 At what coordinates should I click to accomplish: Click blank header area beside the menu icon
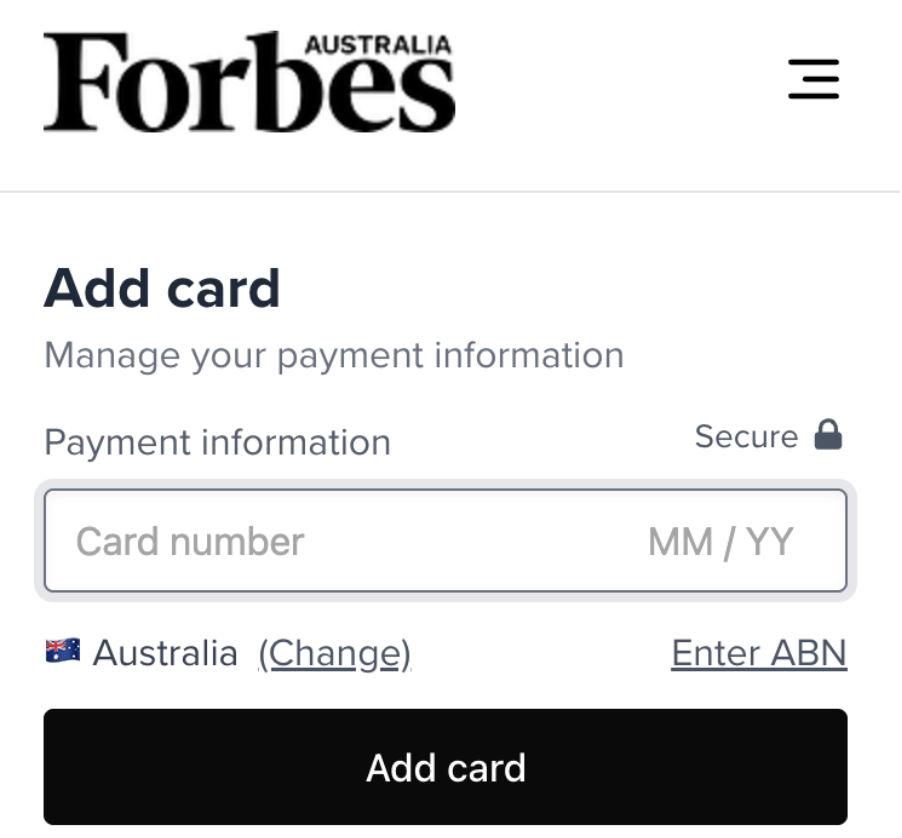620,80
